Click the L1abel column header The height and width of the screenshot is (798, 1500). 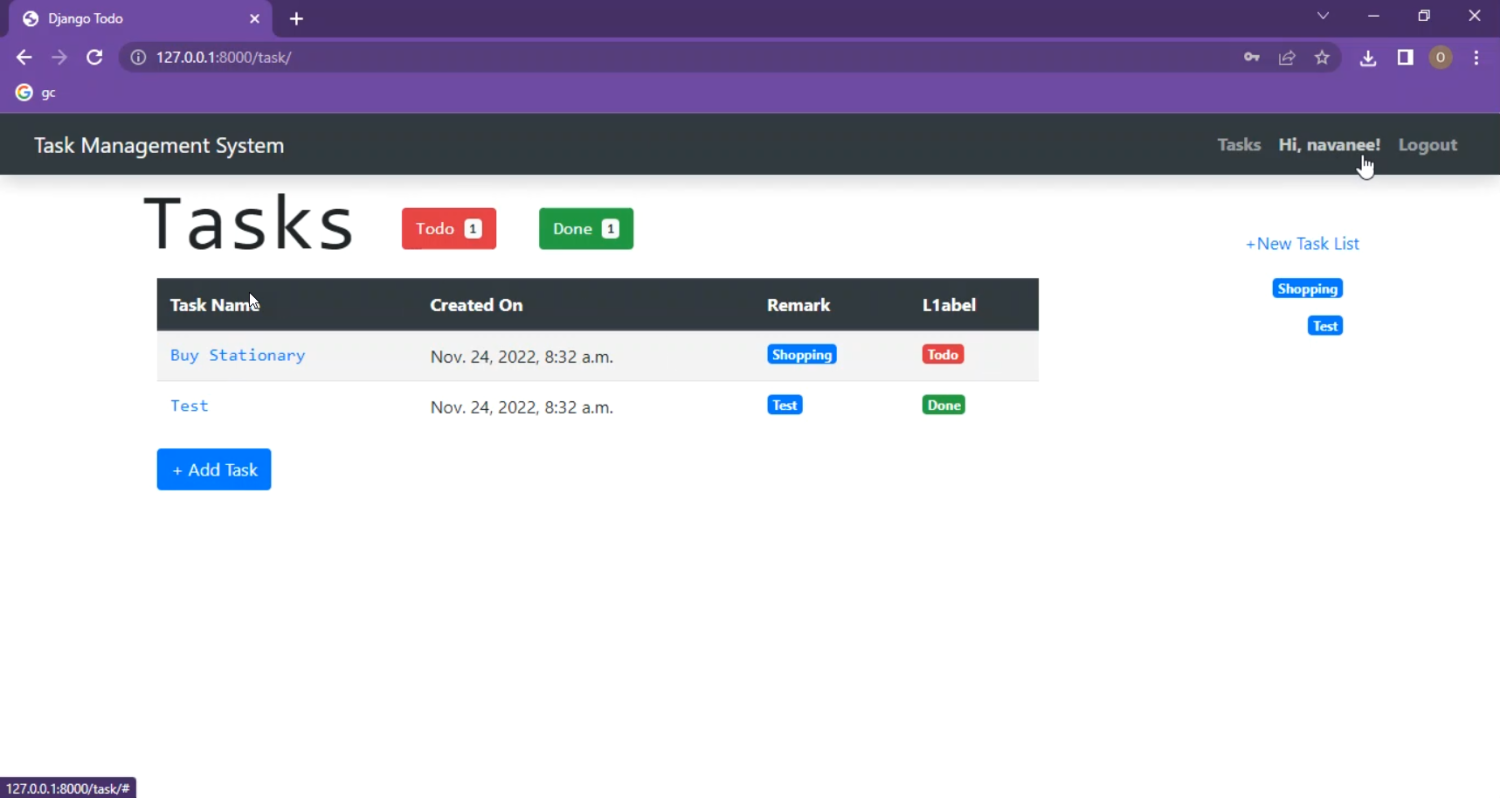coord(949,305)
